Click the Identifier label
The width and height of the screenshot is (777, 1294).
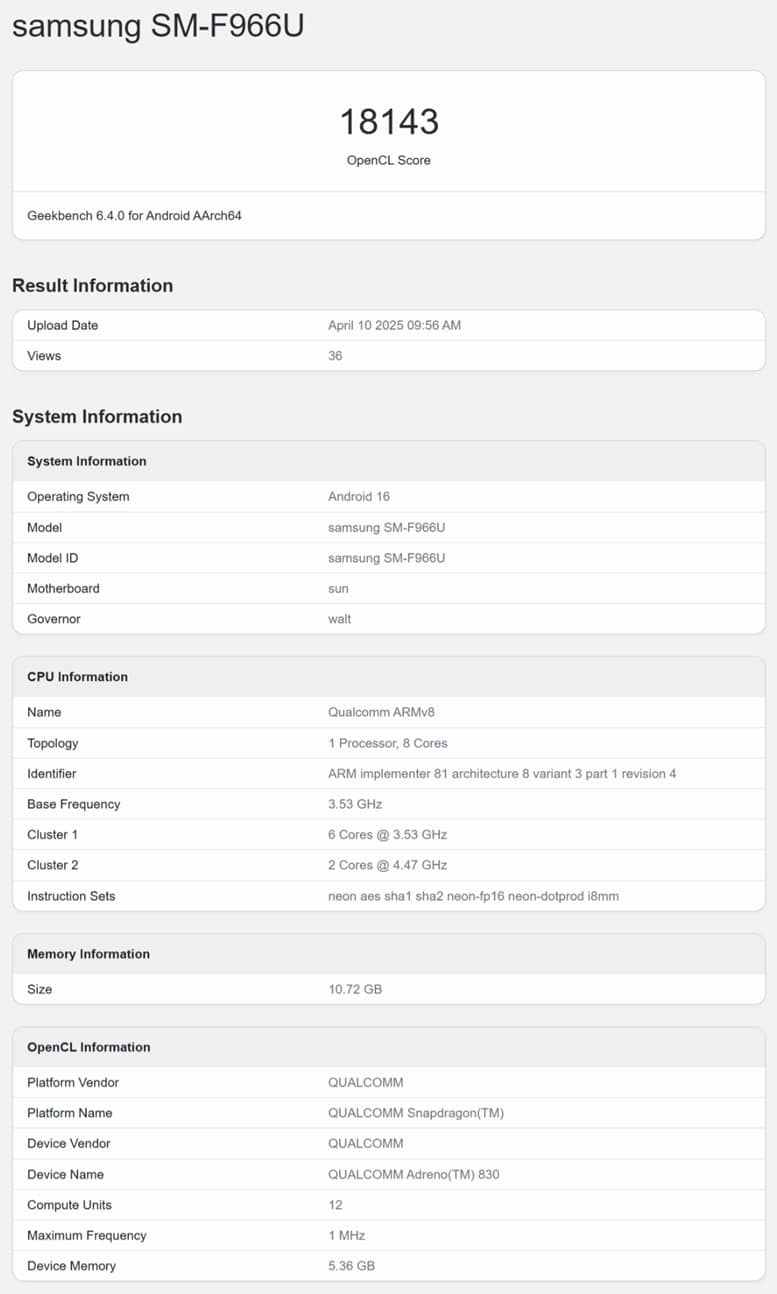tap(52, 774)
